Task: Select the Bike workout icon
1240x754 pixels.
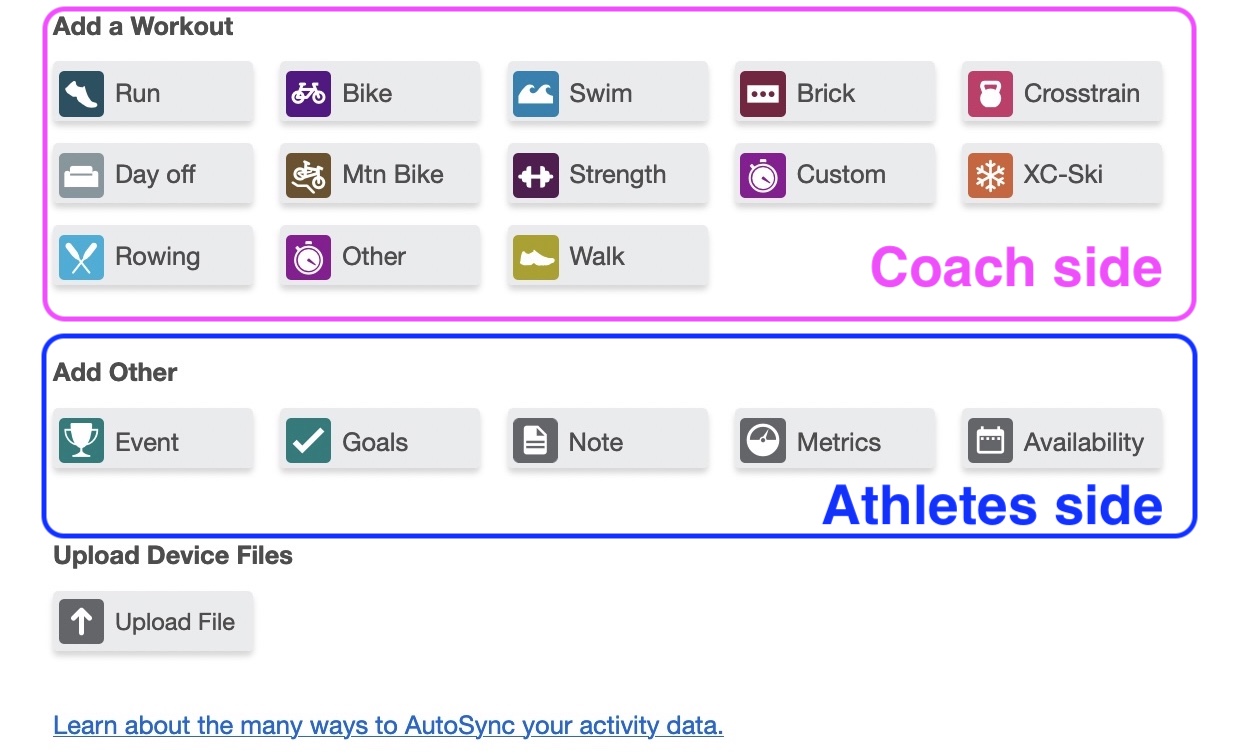Action: coord(308,94)
